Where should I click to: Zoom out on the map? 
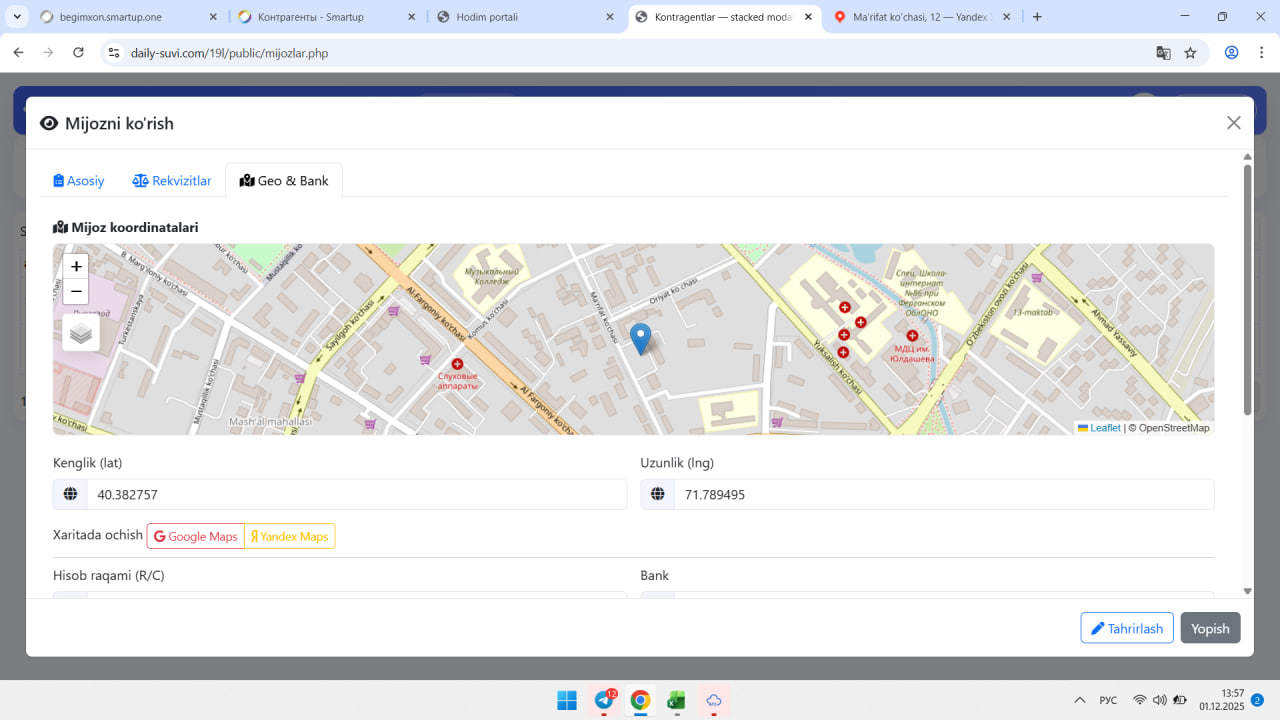(x=76, y=292)
